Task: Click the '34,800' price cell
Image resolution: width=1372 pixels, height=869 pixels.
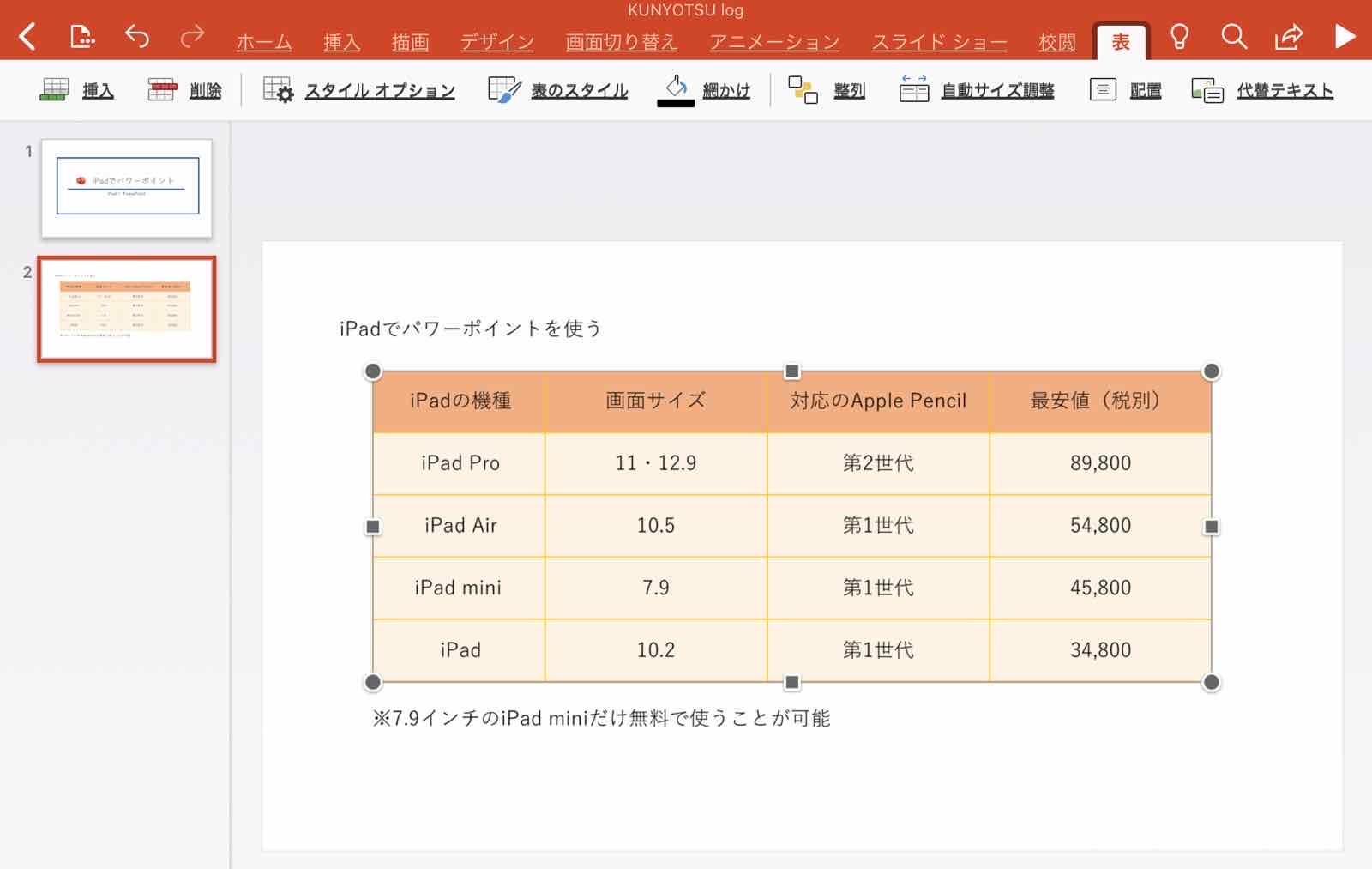Action: pos(1100,650)
